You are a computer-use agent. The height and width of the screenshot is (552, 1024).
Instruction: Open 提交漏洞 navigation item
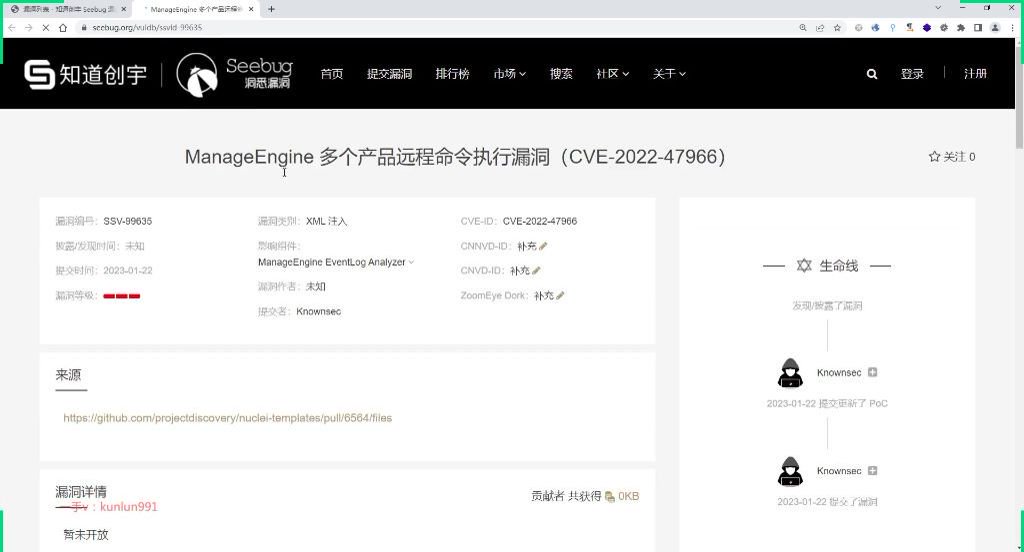point(389,74)
